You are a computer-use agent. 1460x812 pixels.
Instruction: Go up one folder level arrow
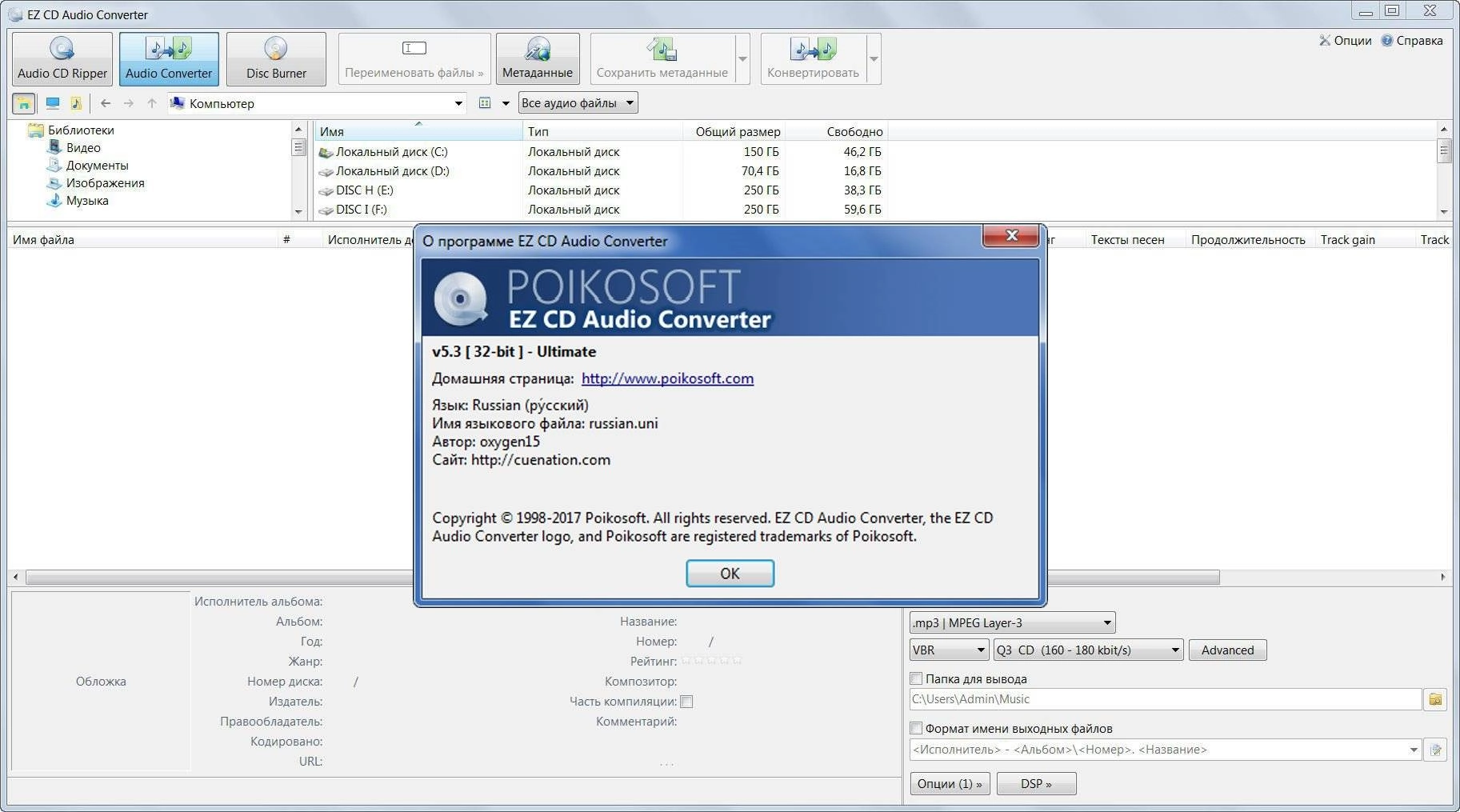pyautogui.click(x=152, y=103)
